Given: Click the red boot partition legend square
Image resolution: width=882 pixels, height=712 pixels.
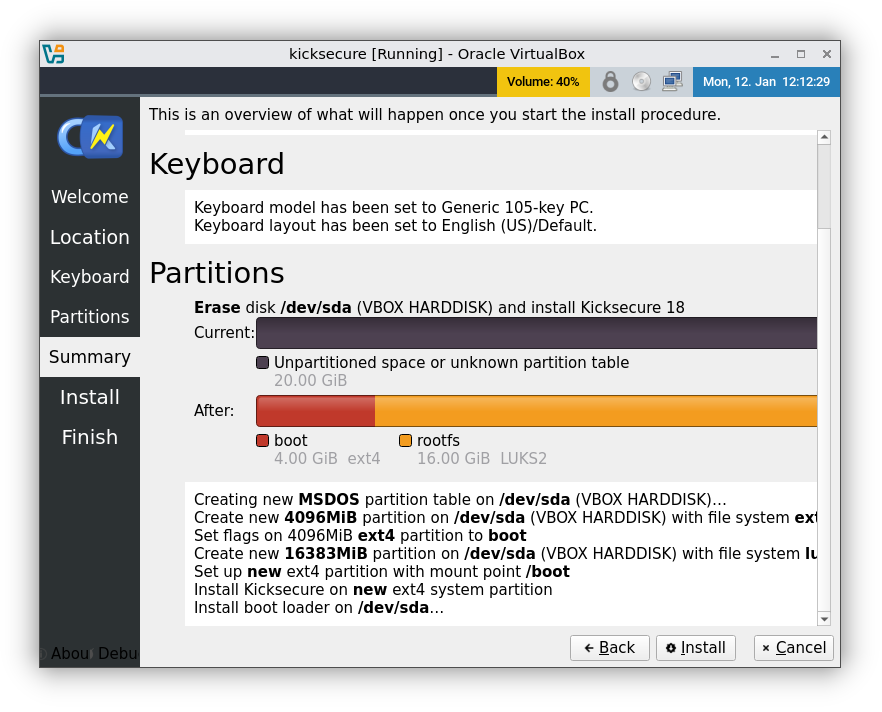Looking at the screenshot, I should 263,440.
